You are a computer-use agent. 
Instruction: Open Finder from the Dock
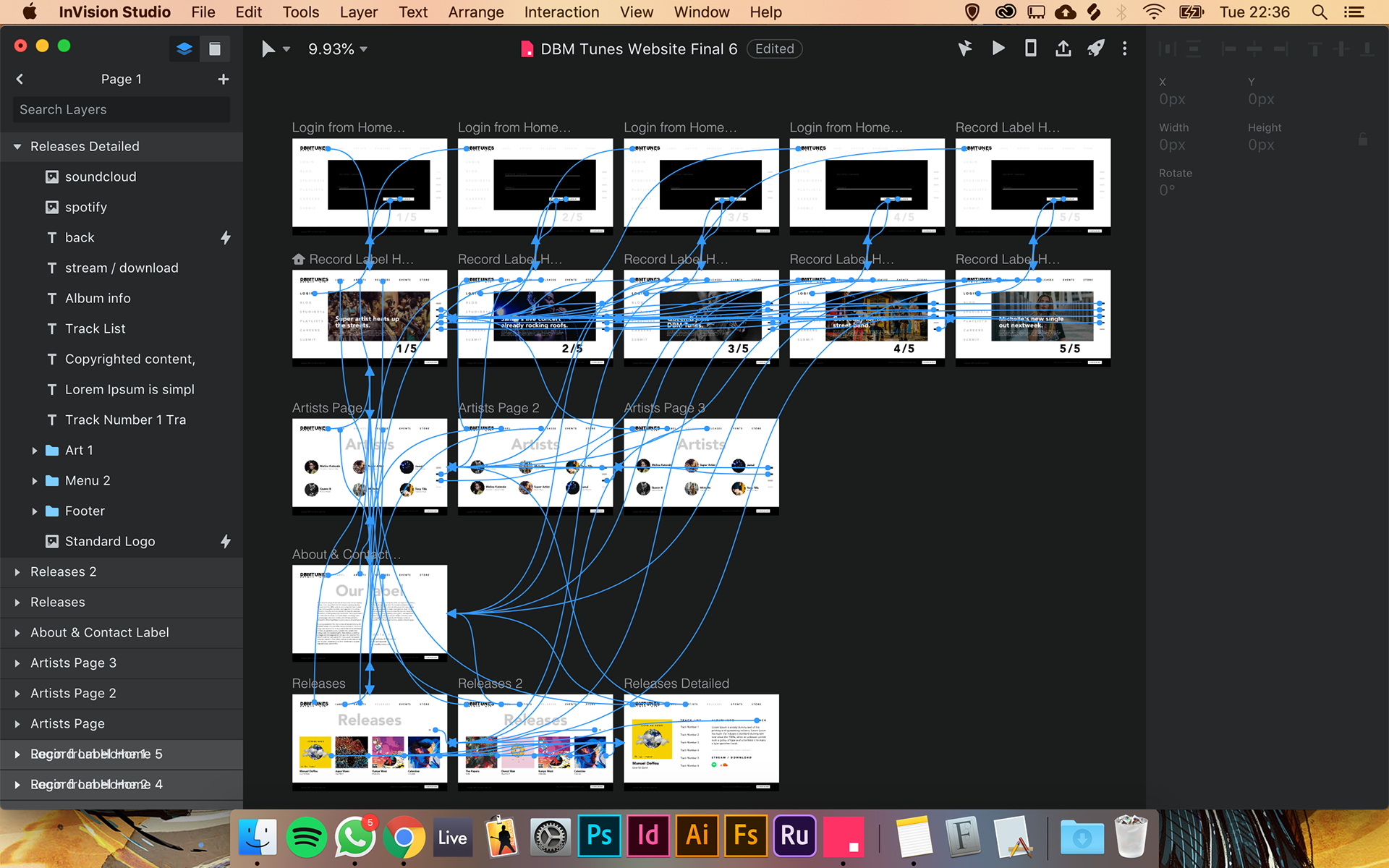[x=257, y=838]
